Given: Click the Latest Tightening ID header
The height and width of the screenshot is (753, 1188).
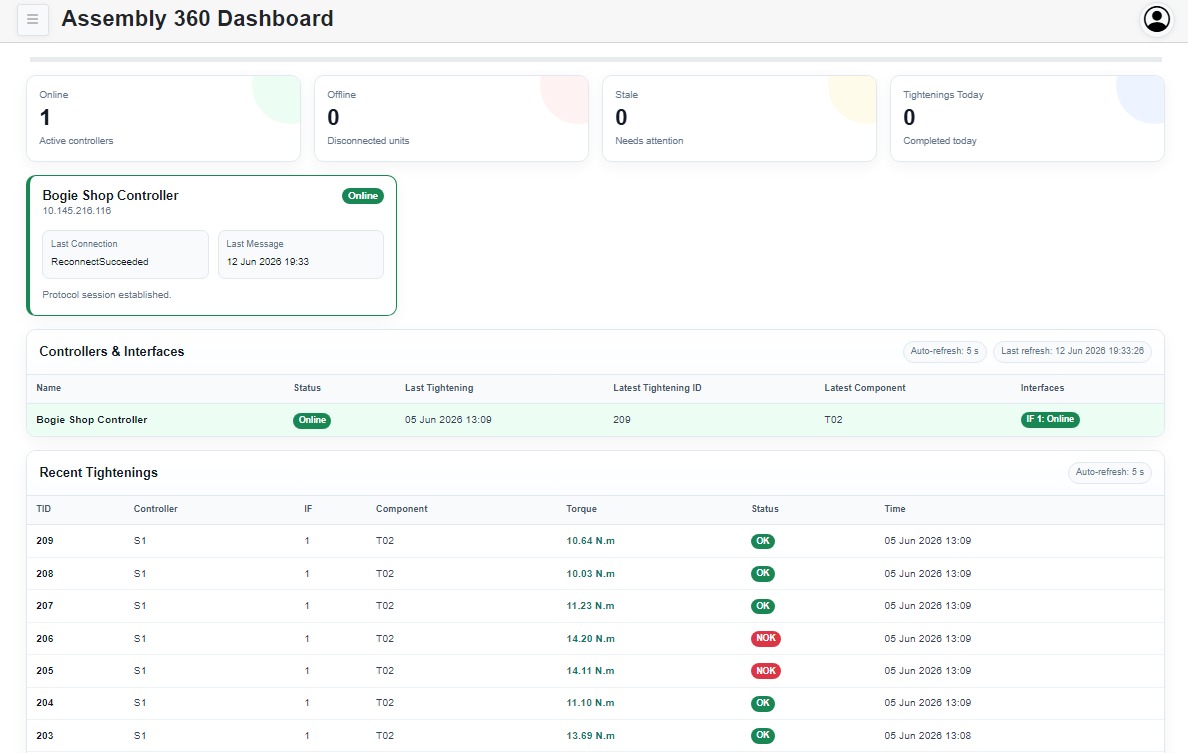Looking at the screenshot, I should [x=657, y=388].
